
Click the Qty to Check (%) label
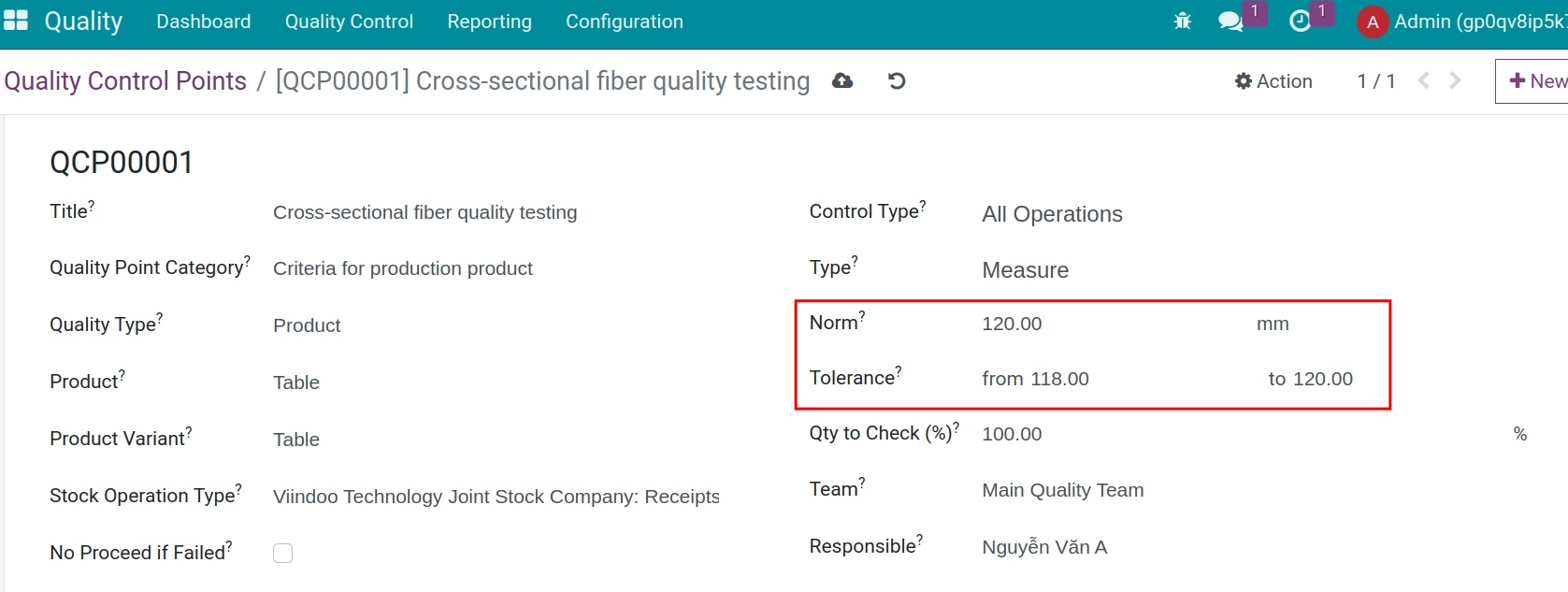tap(881, 433)
